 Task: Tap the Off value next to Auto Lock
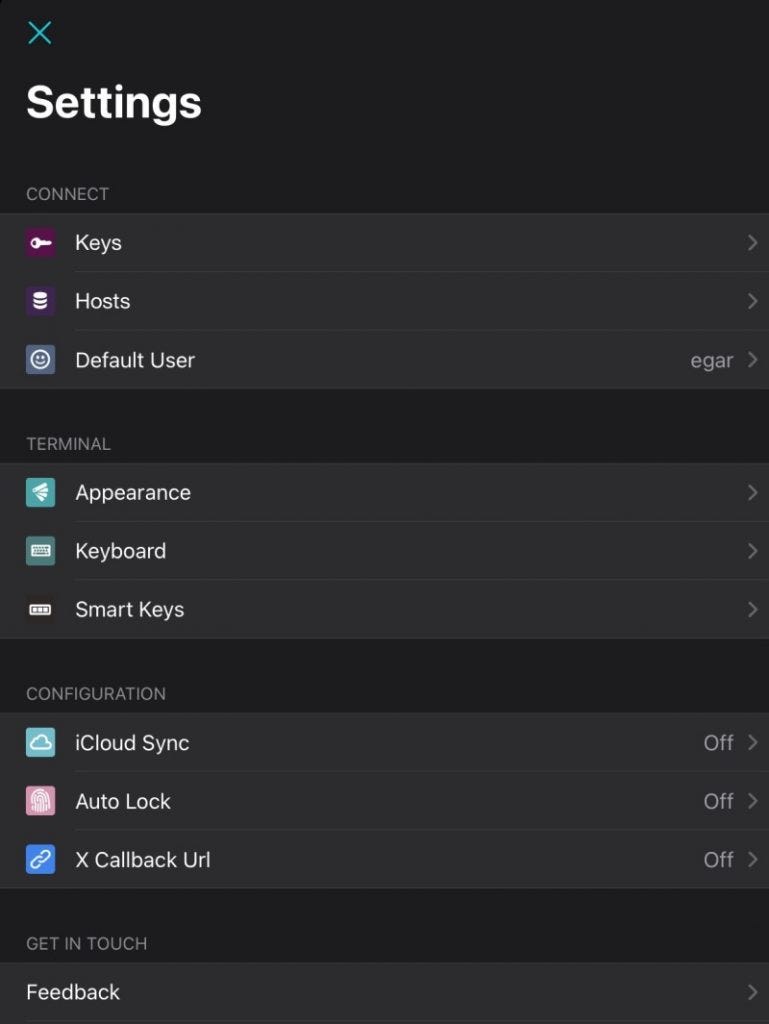(718, 801)
